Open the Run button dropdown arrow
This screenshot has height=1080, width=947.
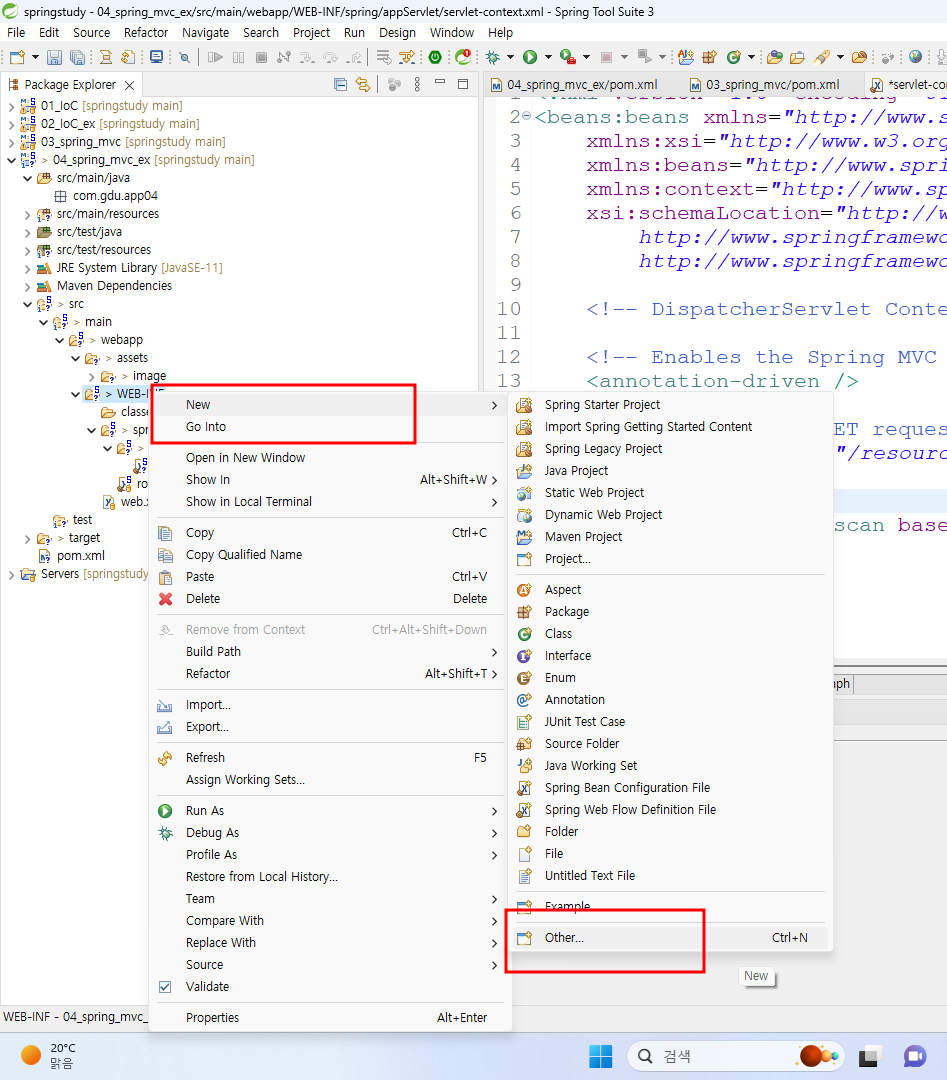click(x=548, y=57)
